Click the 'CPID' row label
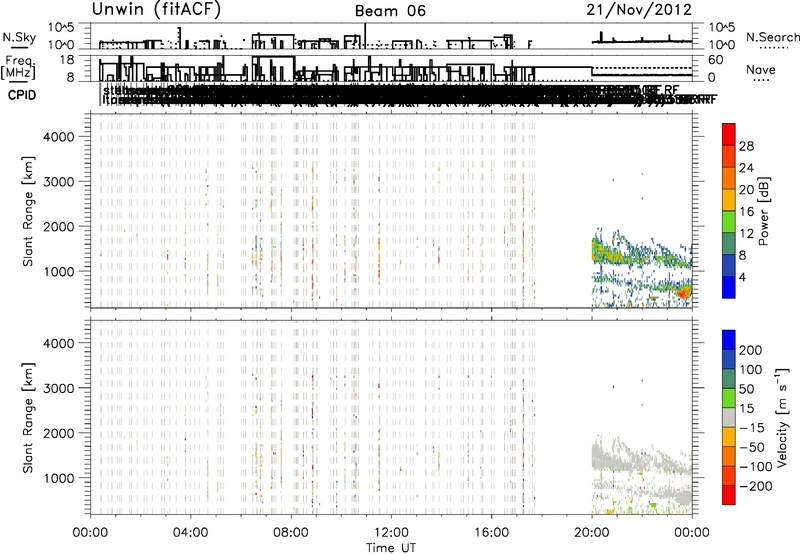800x554 pixels. click(x=22, y=95)
